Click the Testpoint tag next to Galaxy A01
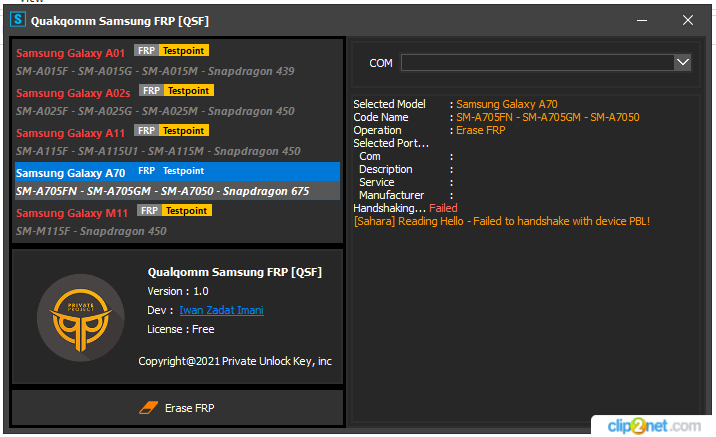 point(184,50)
